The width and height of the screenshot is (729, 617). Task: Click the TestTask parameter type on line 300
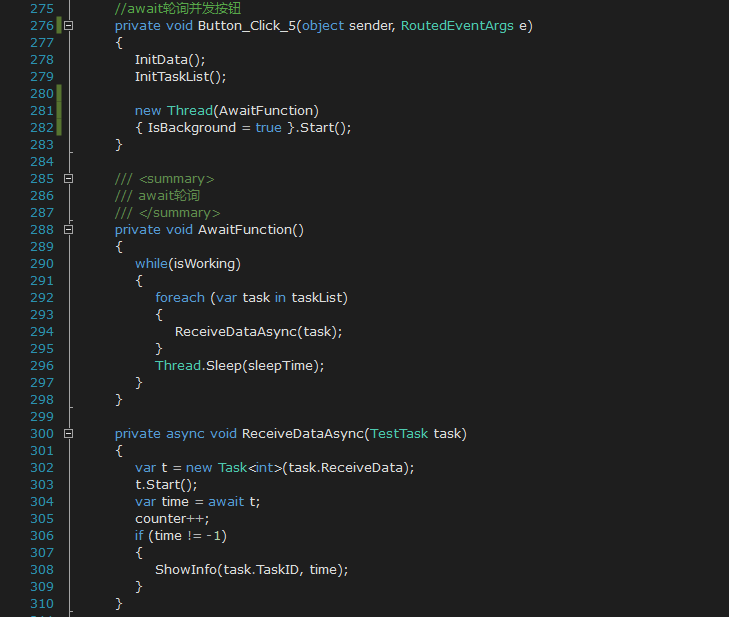[399, 434]
